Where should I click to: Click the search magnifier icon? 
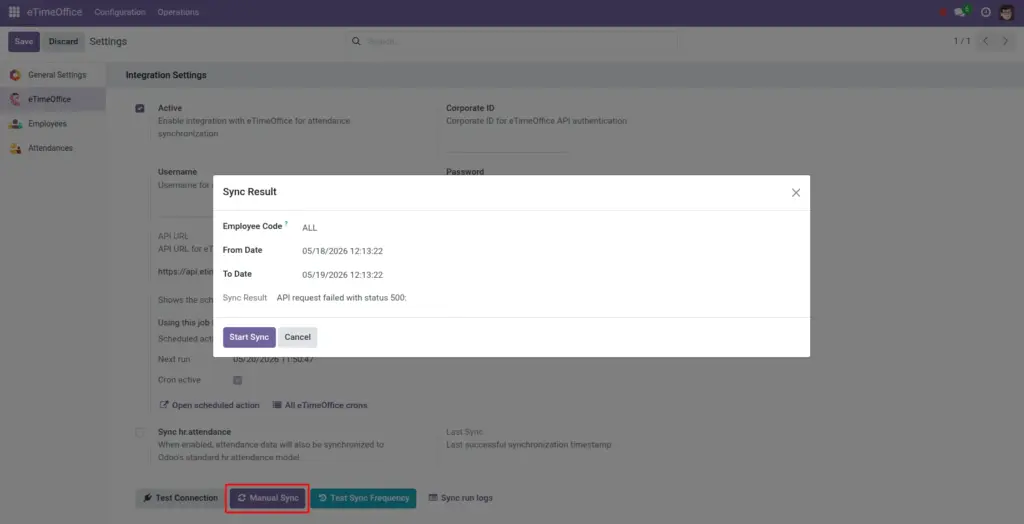356,41
